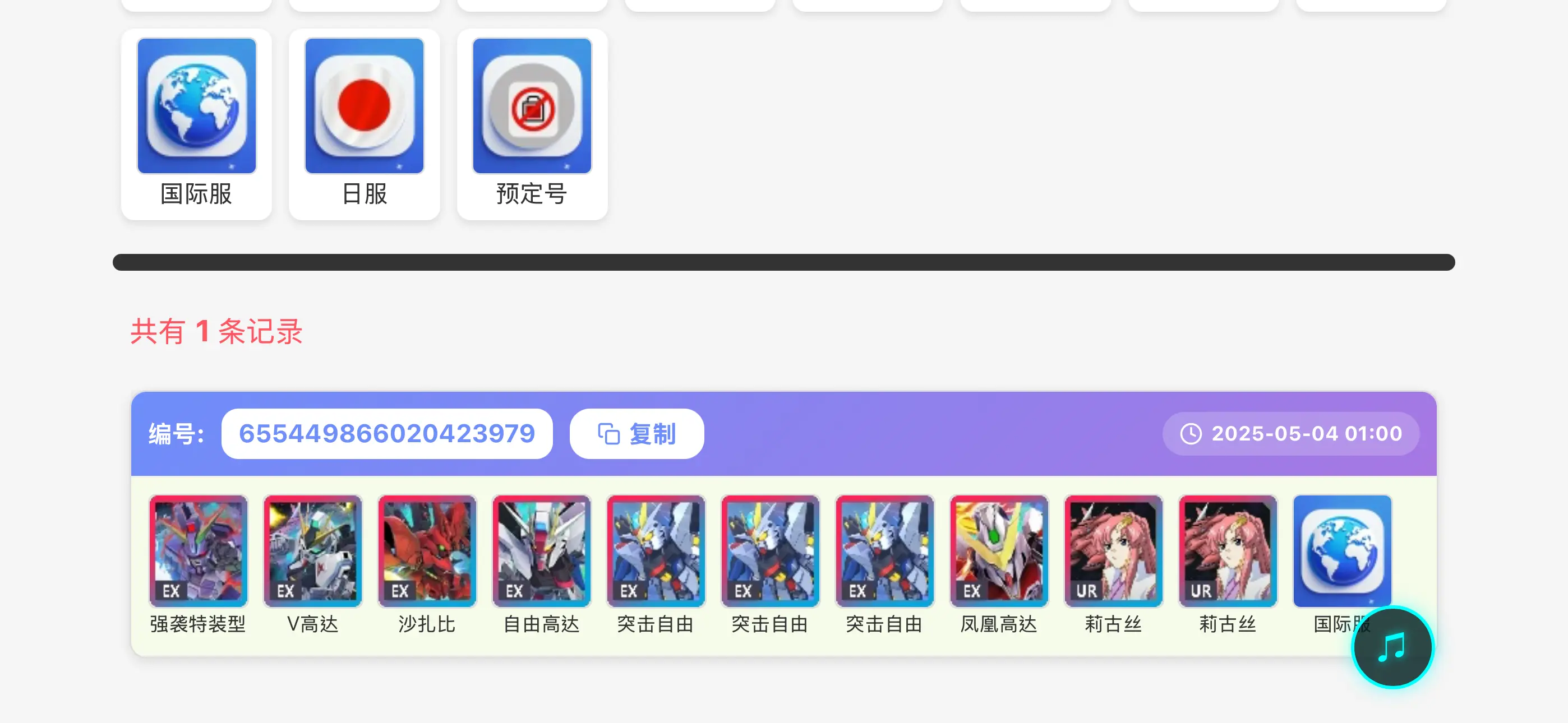Open the floating music note button

(1392, 647)
